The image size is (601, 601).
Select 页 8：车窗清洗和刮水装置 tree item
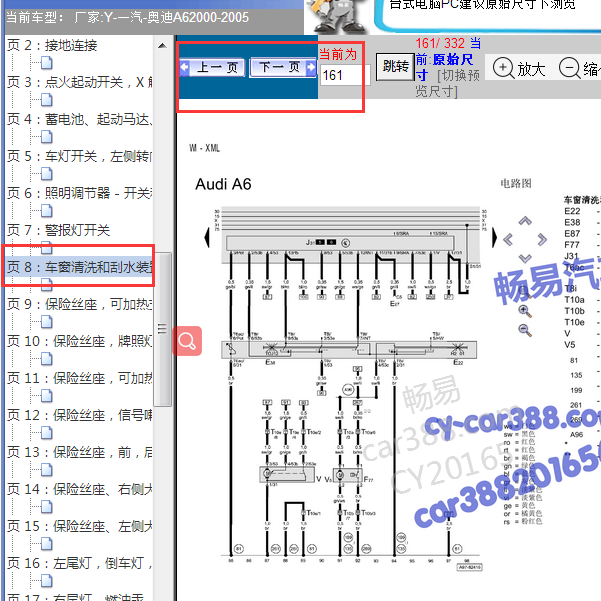pyautogui.click(x=80, y=267)
